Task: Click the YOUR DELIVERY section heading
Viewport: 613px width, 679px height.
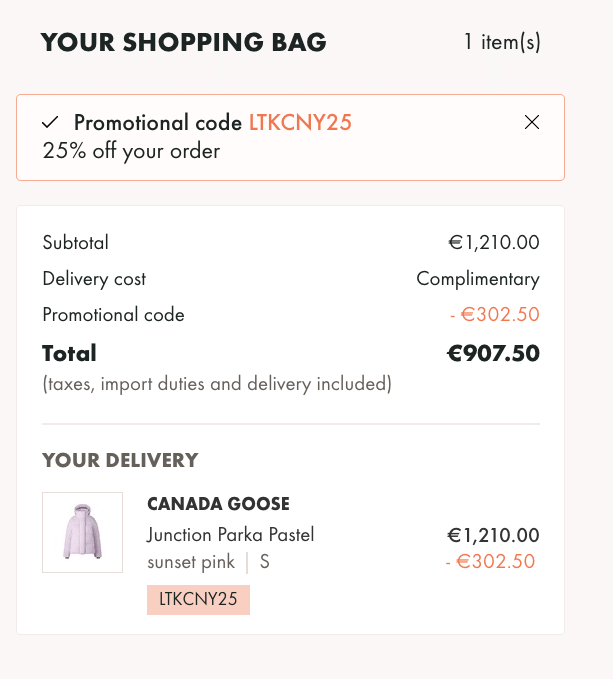Action: pos(120,460)
